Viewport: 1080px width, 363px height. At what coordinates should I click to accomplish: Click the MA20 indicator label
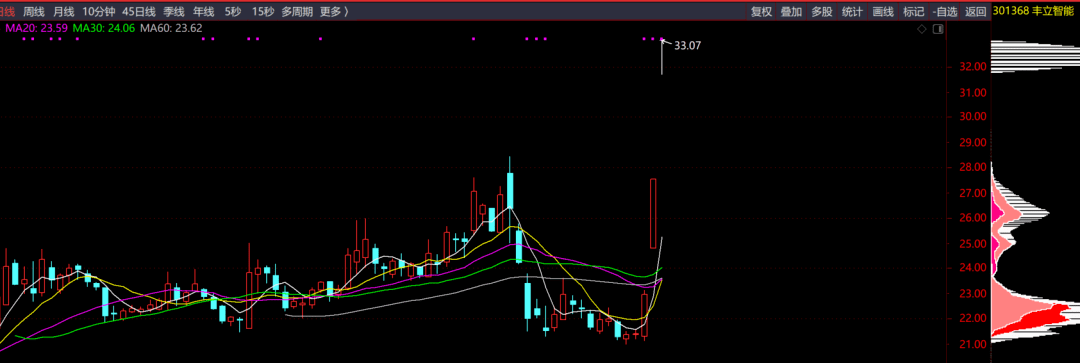coord(37,28)
